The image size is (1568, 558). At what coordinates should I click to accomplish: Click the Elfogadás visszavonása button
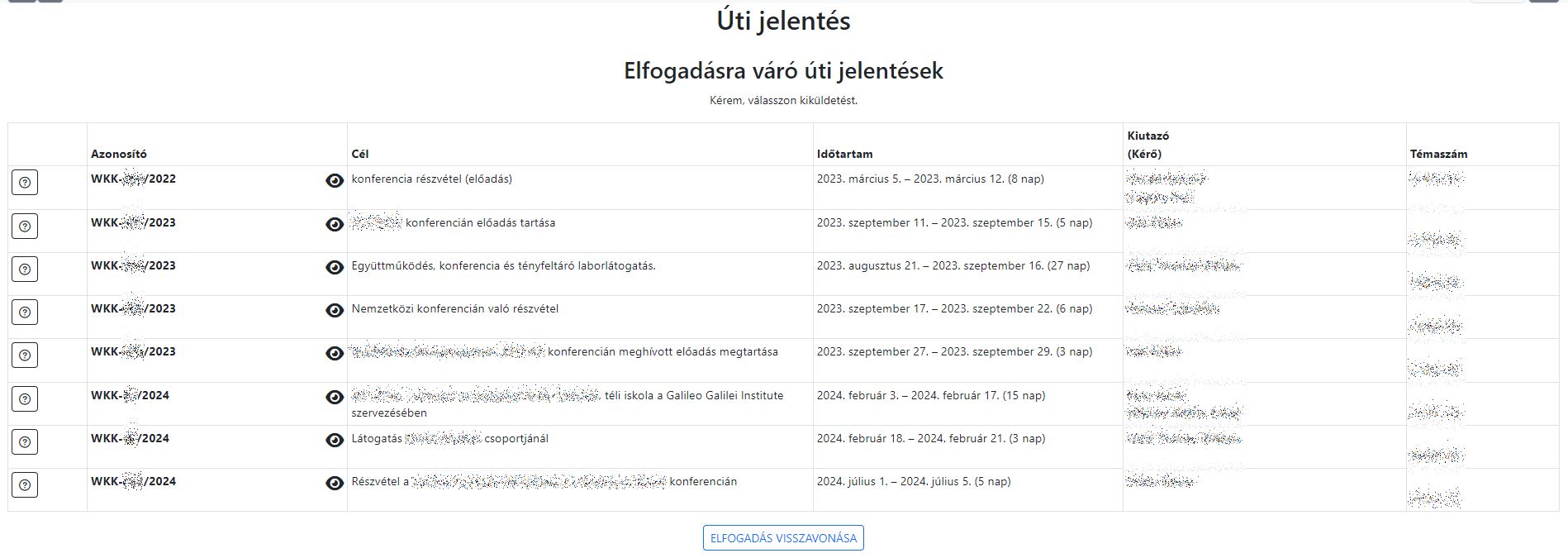(783, 538)
